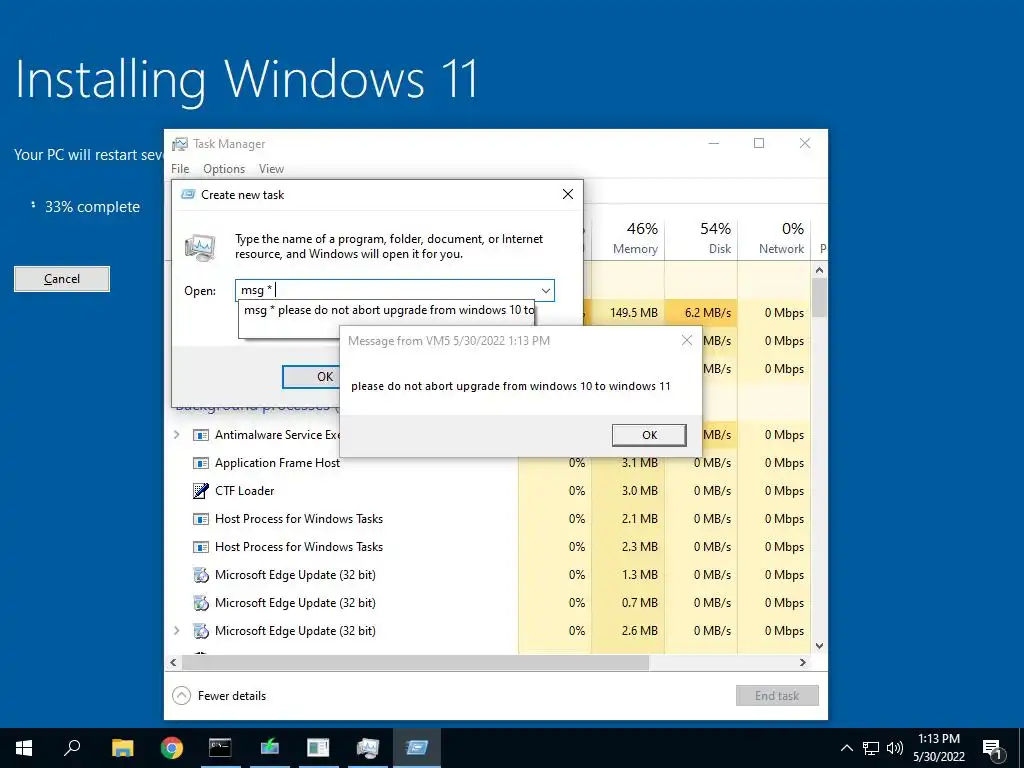Sort by the Disk column header
The image size is (1024, 768).
(x=701, y=238)
